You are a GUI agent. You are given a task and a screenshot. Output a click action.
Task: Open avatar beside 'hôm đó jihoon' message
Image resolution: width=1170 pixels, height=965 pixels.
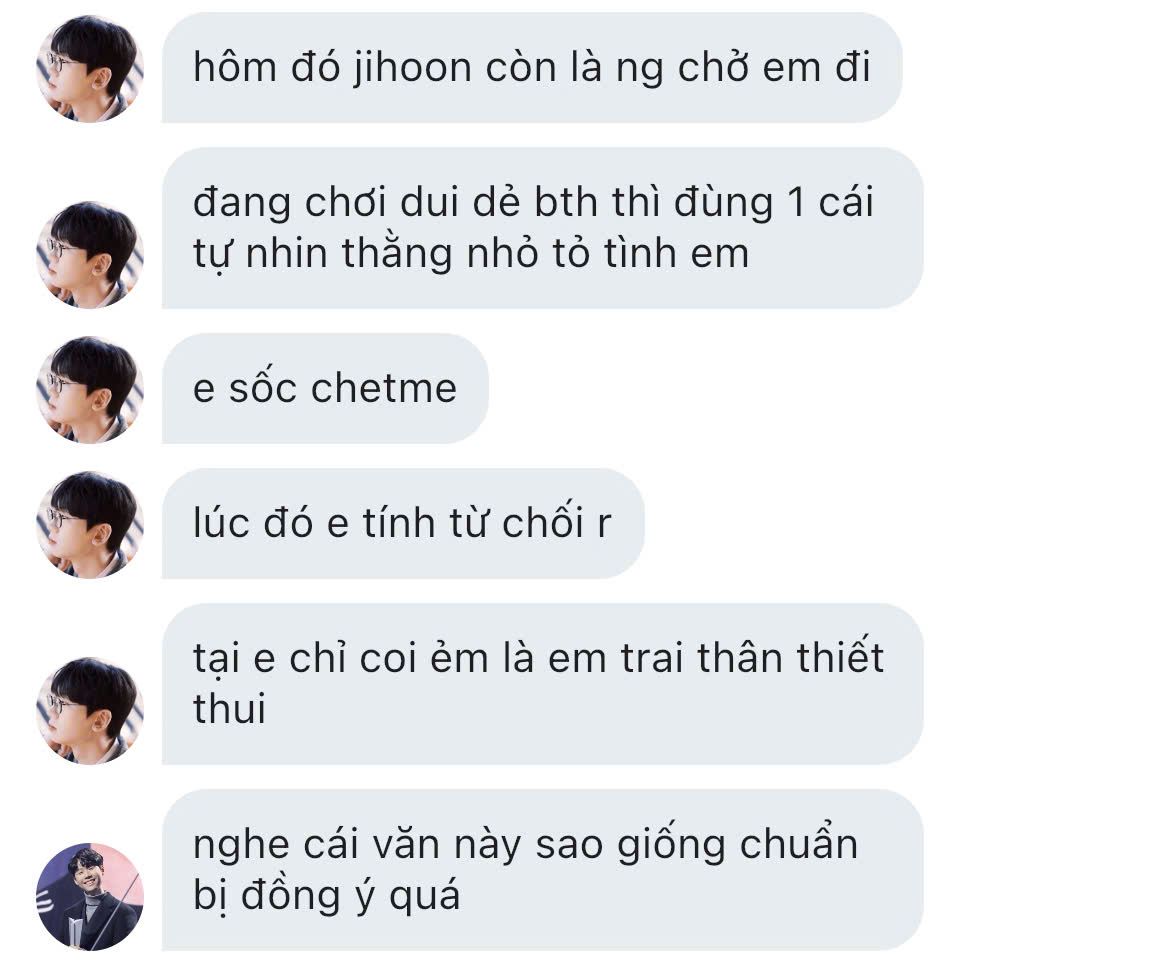click(x=90, y=69)
